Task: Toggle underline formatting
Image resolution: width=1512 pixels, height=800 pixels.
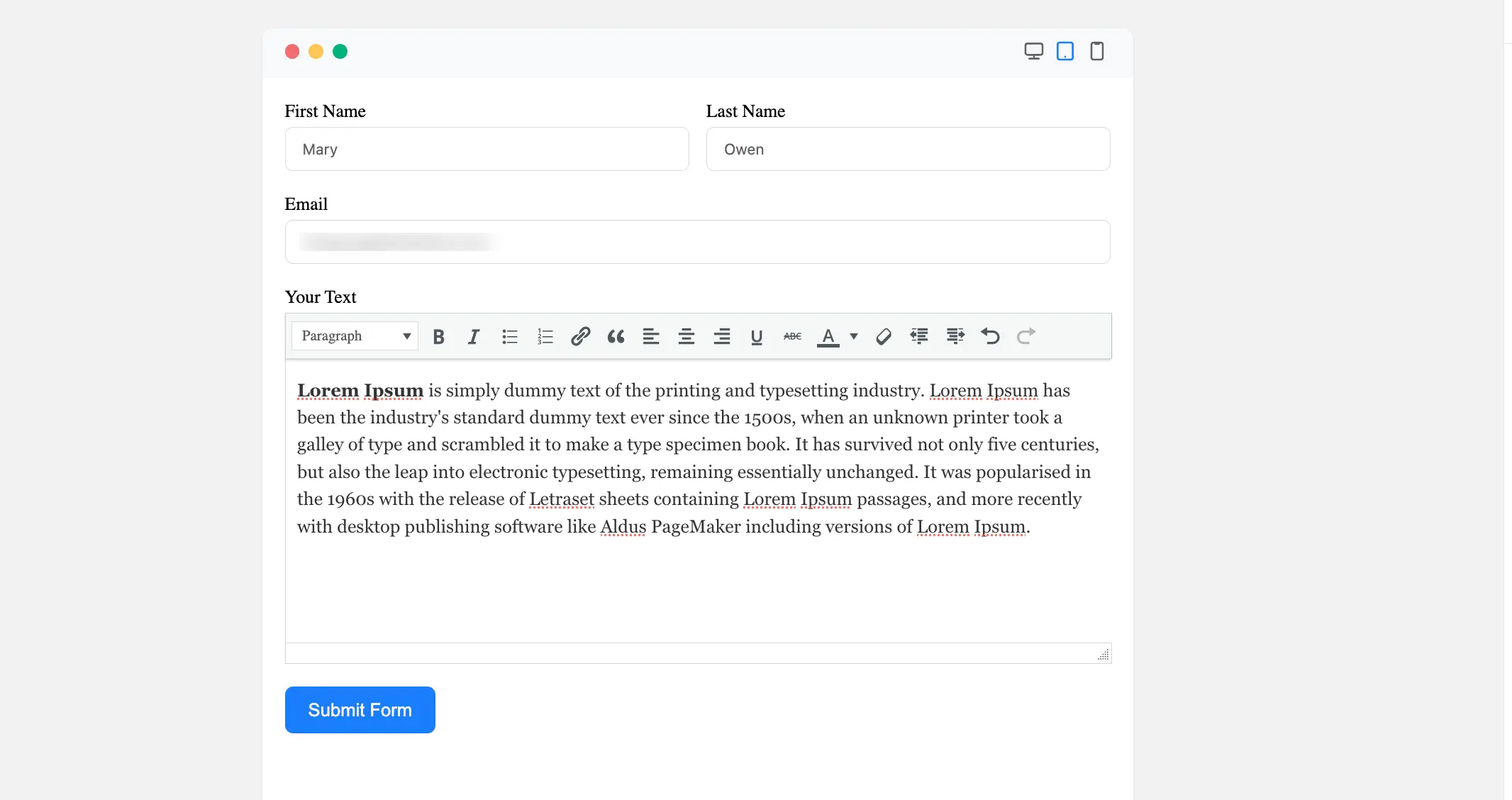Action: pos(757,336)
